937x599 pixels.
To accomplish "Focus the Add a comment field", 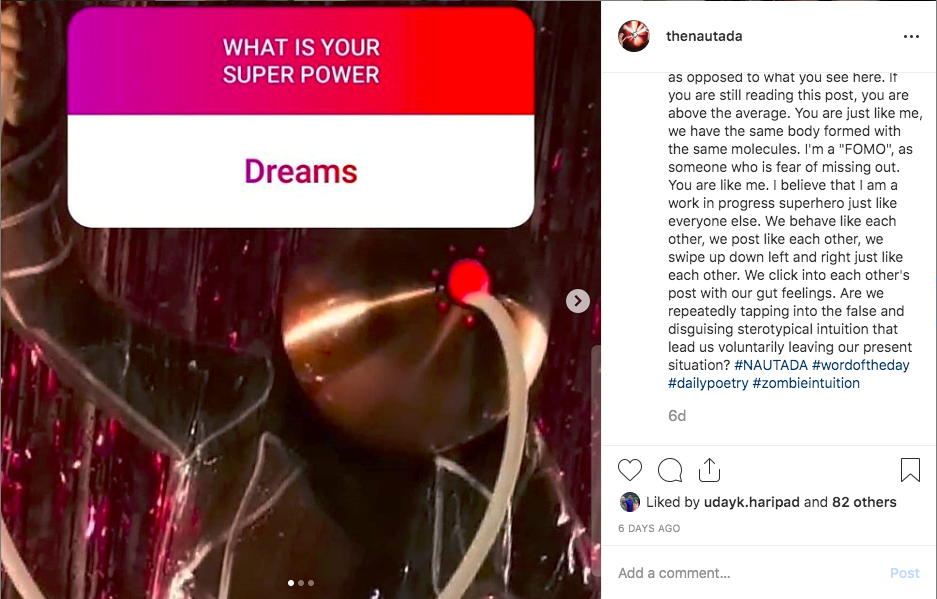I will click(x=747, y=573).
